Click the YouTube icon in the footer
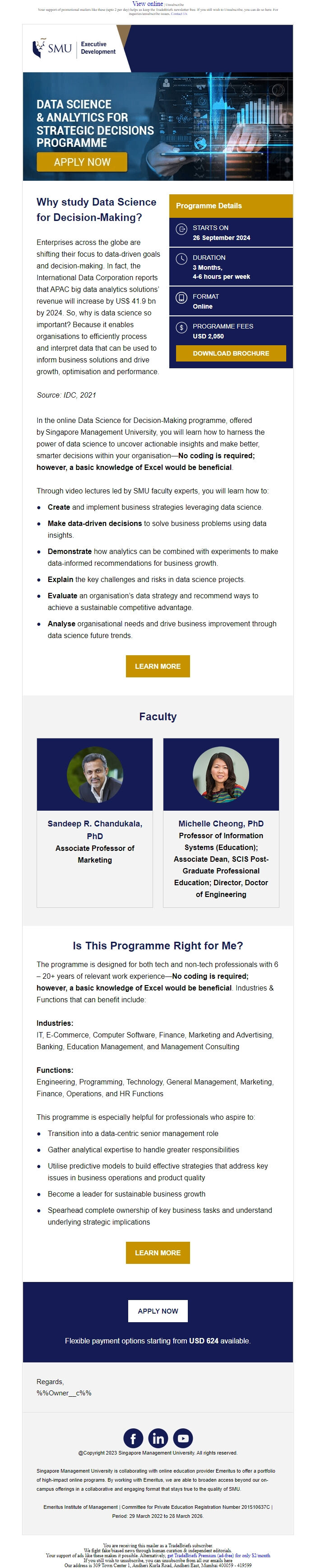 click(x=183, y=1438)
